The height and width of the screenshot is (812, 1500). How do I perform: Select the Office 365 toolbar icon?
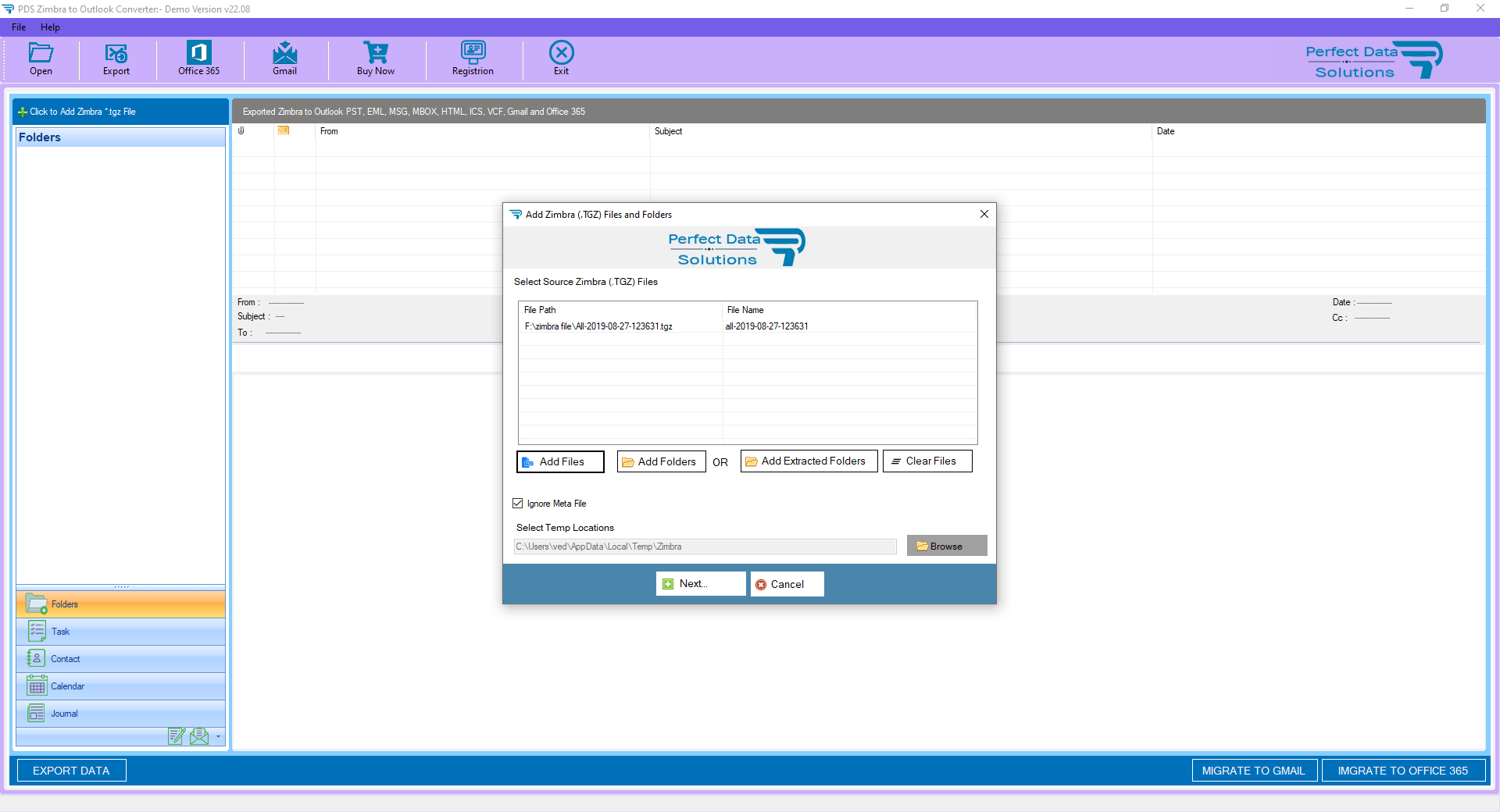(199, 52)
